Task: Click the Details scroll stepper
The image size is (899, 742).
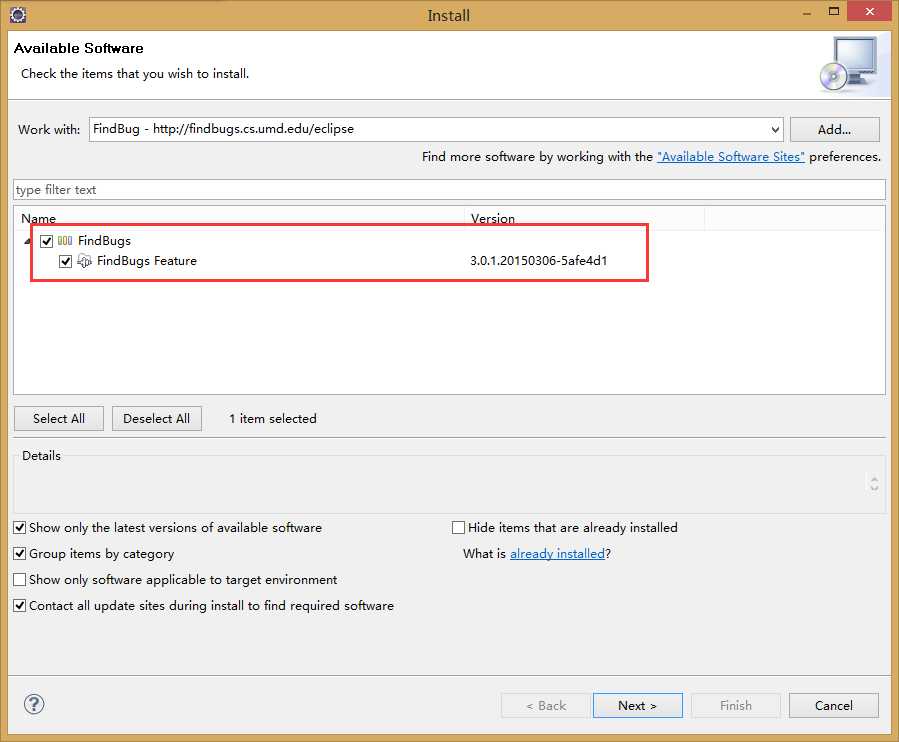Action: 874,484
